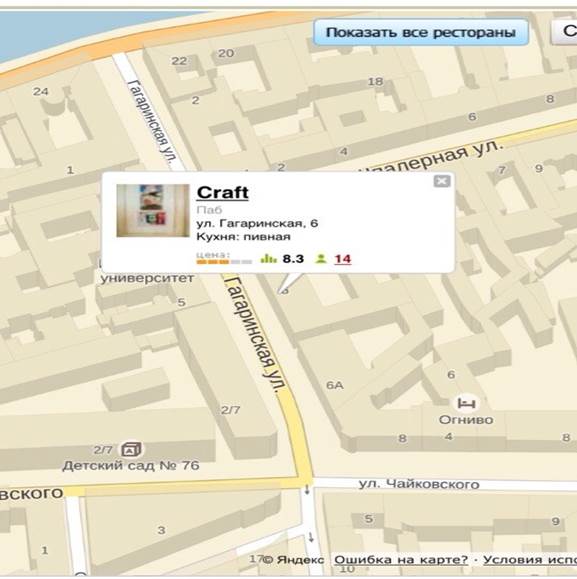The image size is (577, 579).
Task: Click the building number 24 label
Action: click(41, 91)
